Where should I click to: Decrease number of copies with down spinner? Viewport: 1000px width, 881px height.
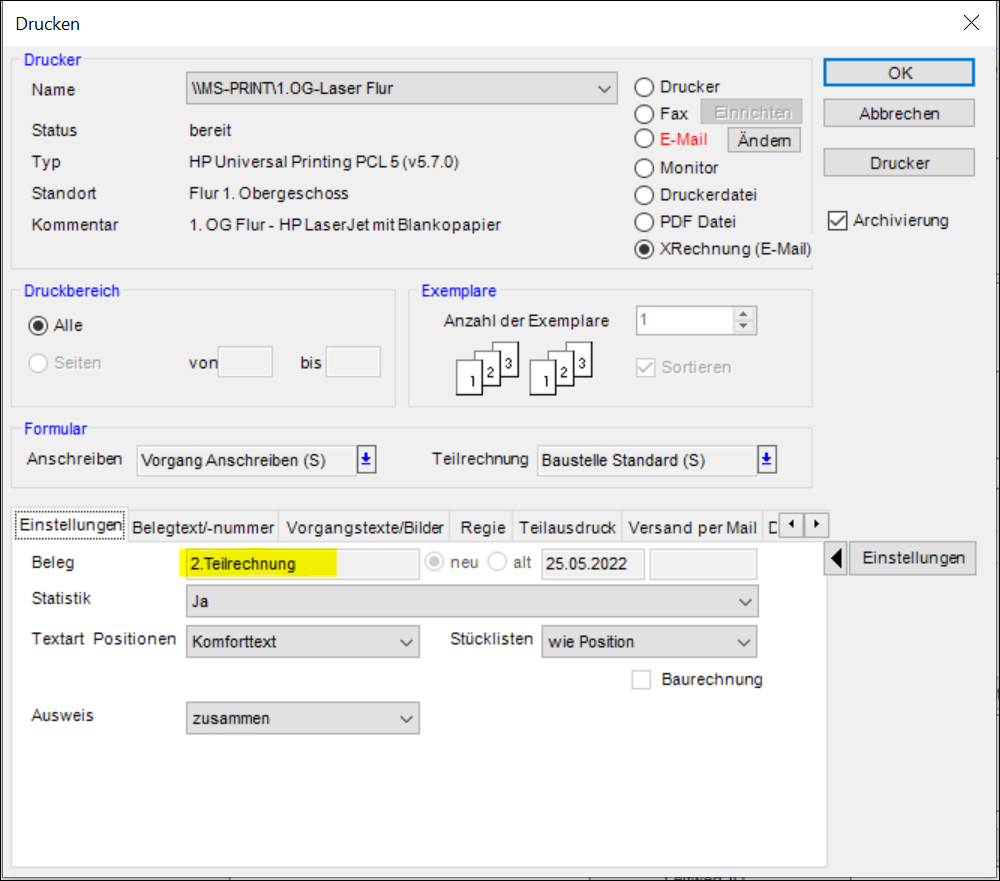(742, 326)
